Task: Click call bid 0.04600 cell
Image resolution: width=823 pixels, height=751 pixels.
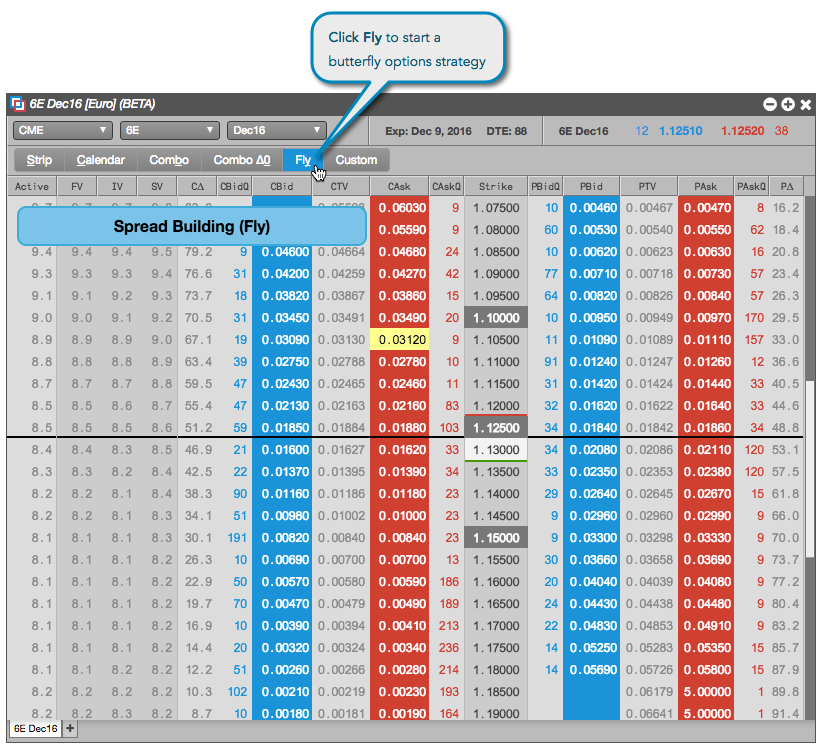Action: (282, 251)
